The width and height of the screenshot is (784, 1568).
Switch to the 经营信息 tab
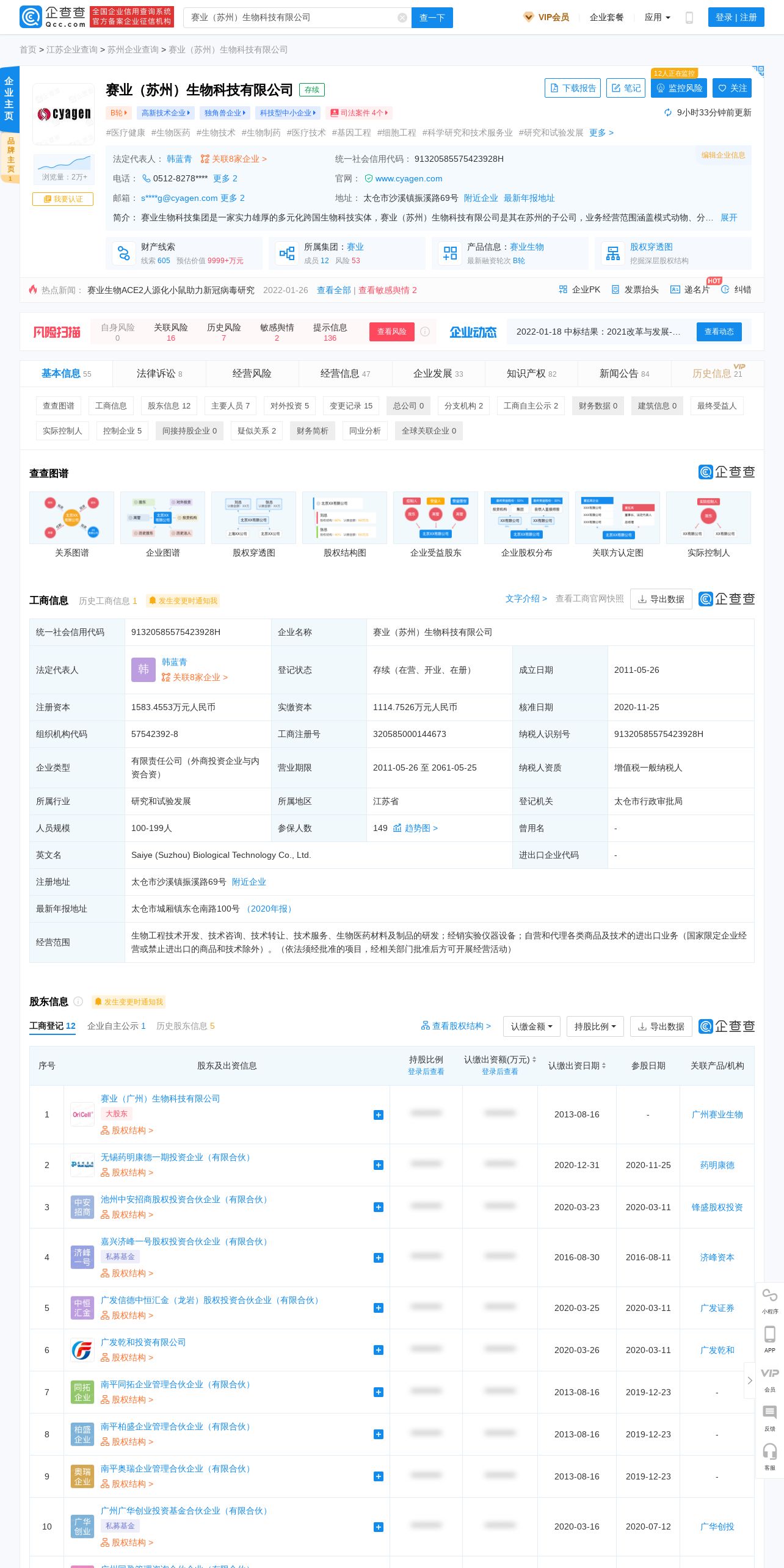tap(346, 374)
